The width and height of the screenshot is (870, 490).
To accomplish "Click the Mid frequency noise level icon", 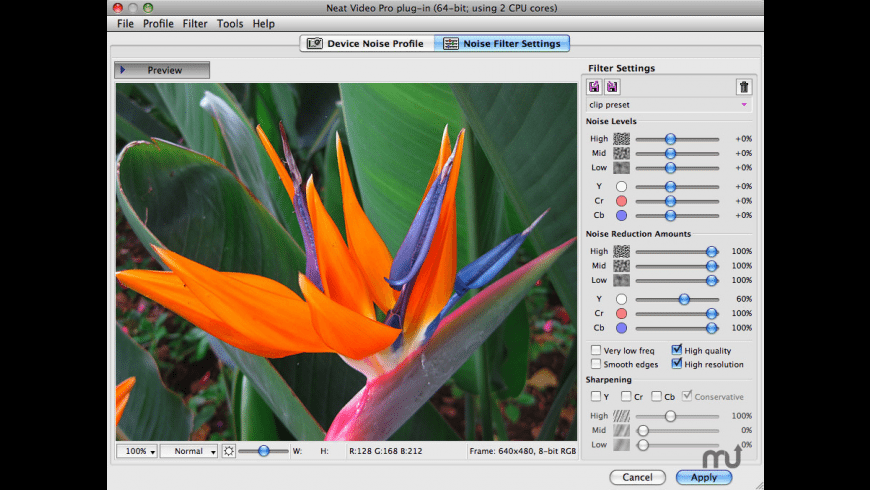I will click(x=621, y=153).
